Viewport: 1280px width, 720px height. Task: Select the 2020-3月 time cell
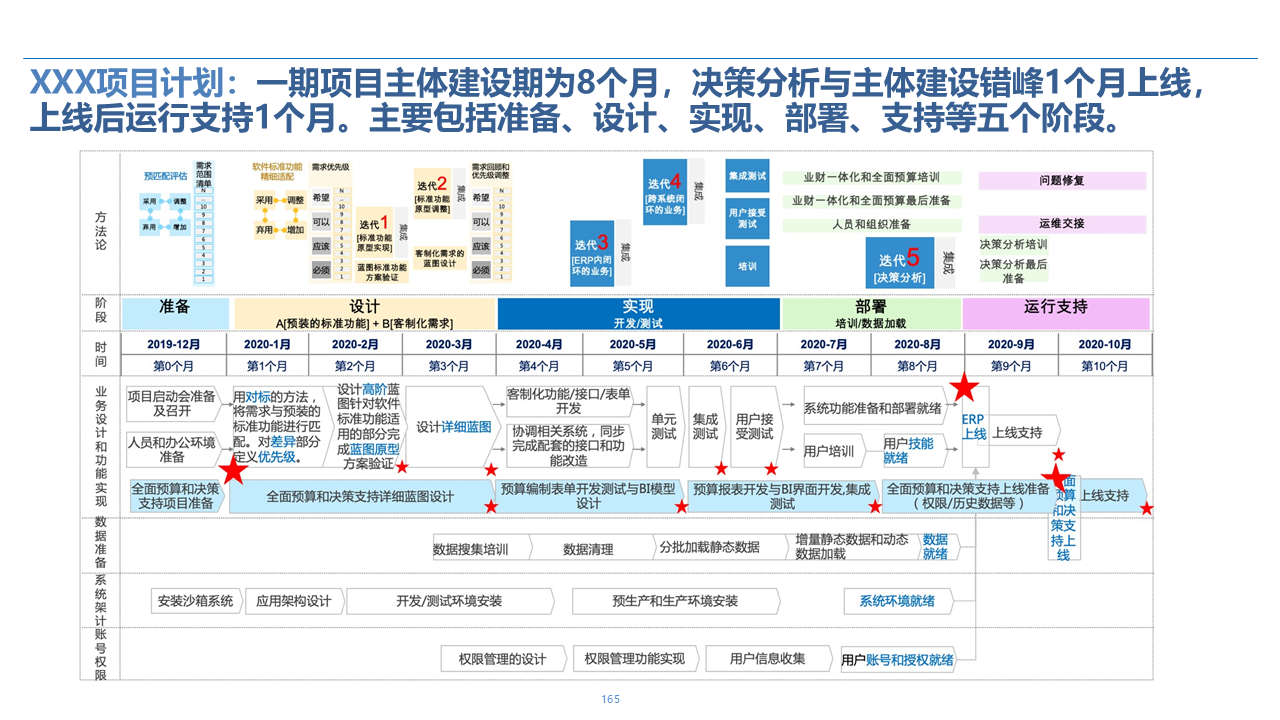[449, 344]
